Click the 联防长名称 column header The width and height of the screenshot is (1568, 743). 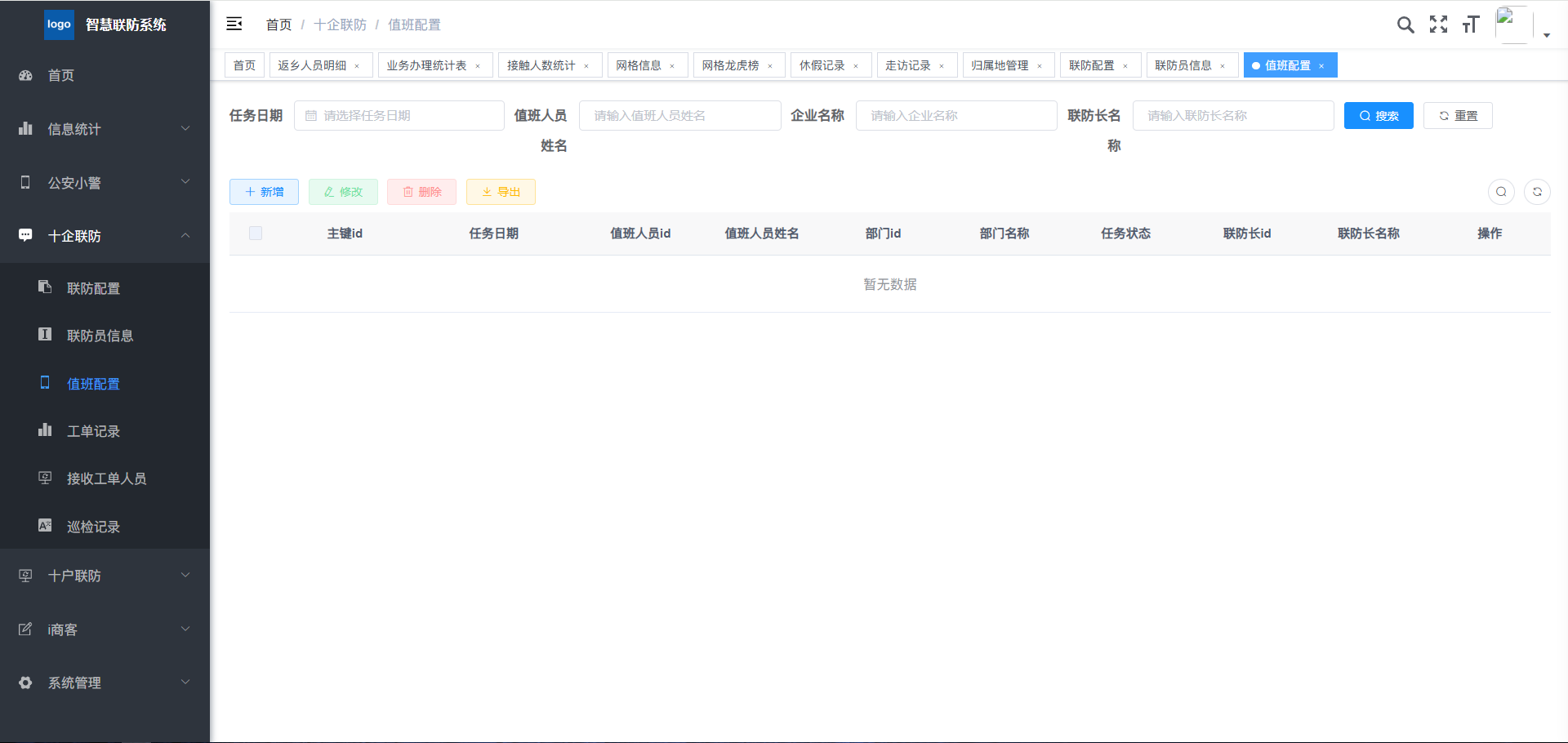[1369, 234]
